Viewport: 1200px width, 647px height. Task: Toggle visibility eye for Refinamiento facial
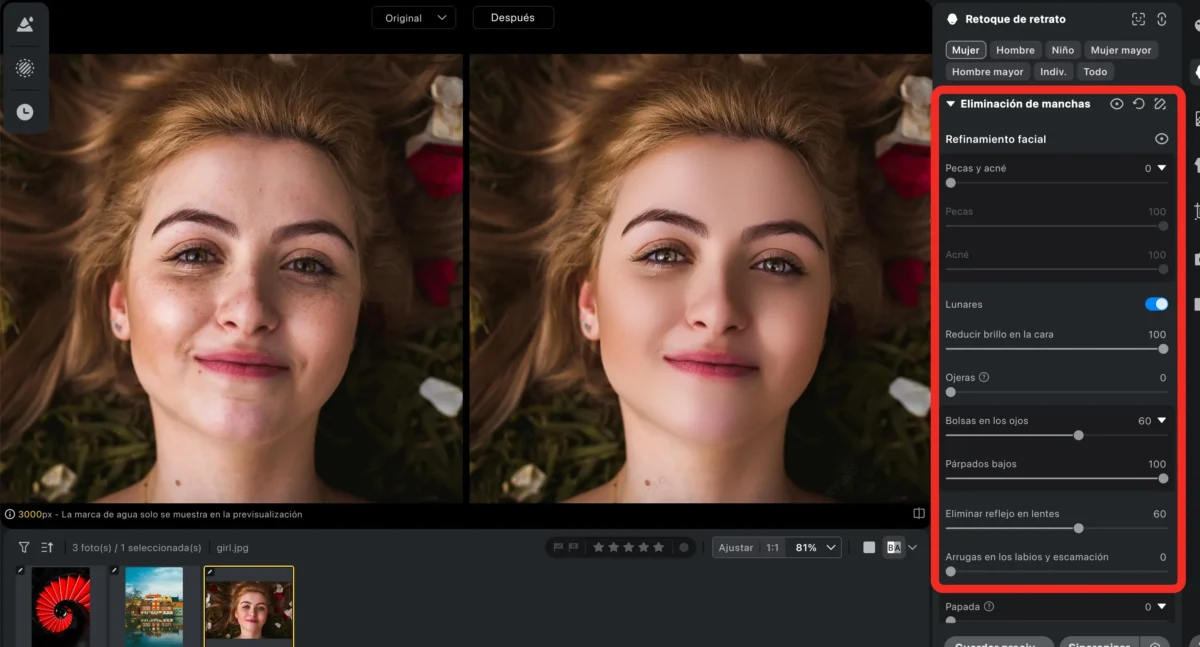(1161, 139)
